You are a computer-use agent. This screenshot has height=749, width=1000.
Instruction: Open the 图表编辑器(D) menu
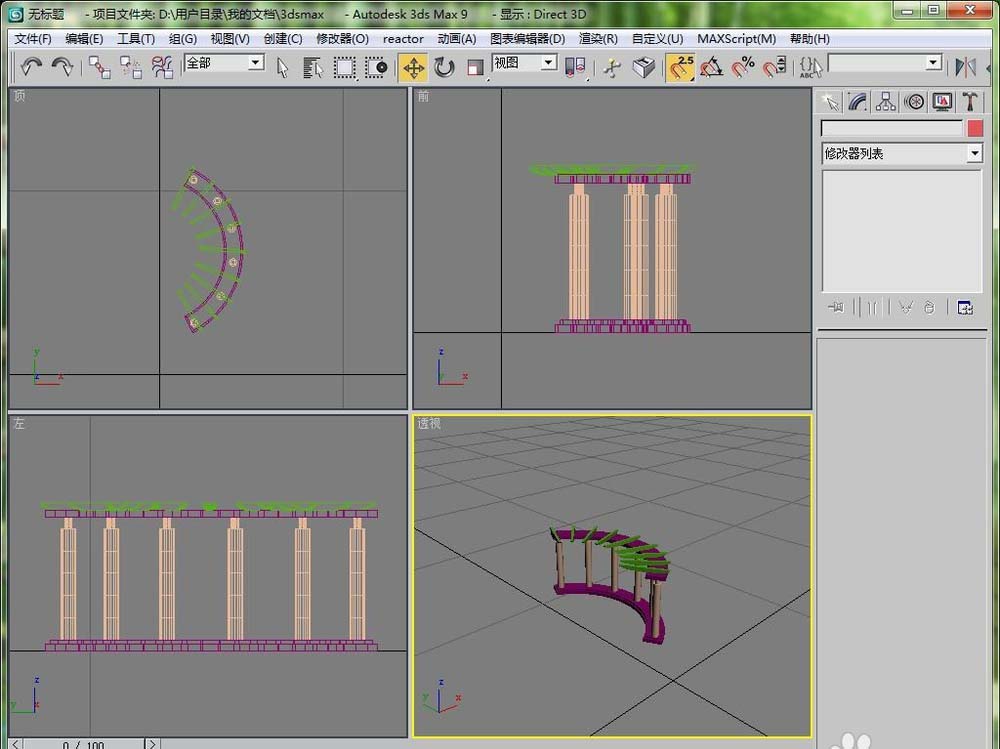coord(527,39)
